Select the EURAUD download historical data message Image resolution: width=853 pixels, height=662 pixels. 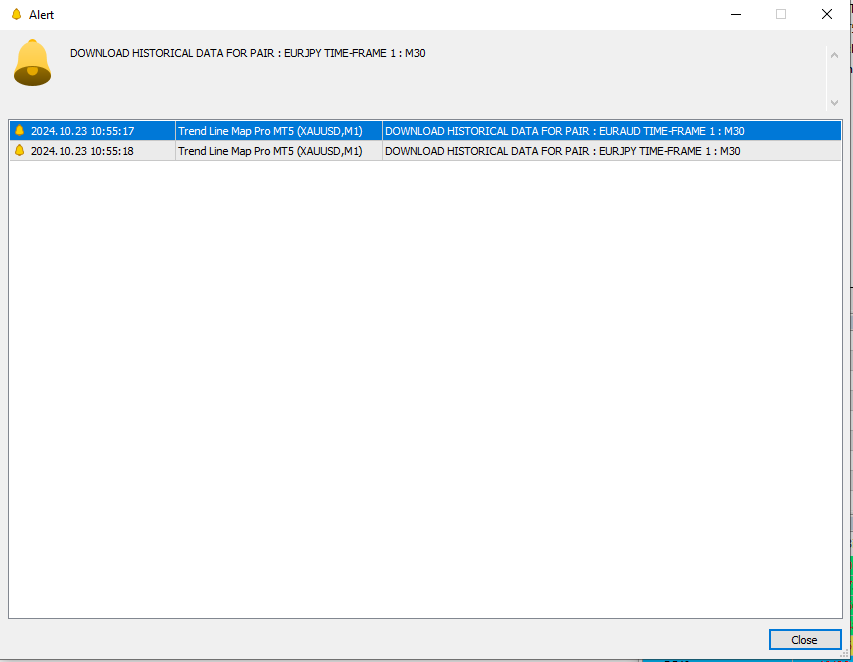tap(565, 131)
